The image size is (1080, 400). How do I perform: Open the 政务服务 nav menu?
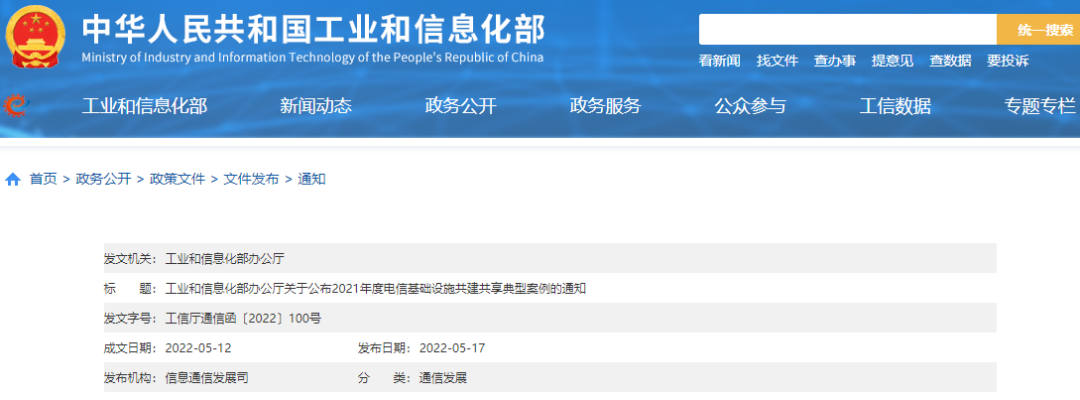pyautogui.click(x=605, y=106)
